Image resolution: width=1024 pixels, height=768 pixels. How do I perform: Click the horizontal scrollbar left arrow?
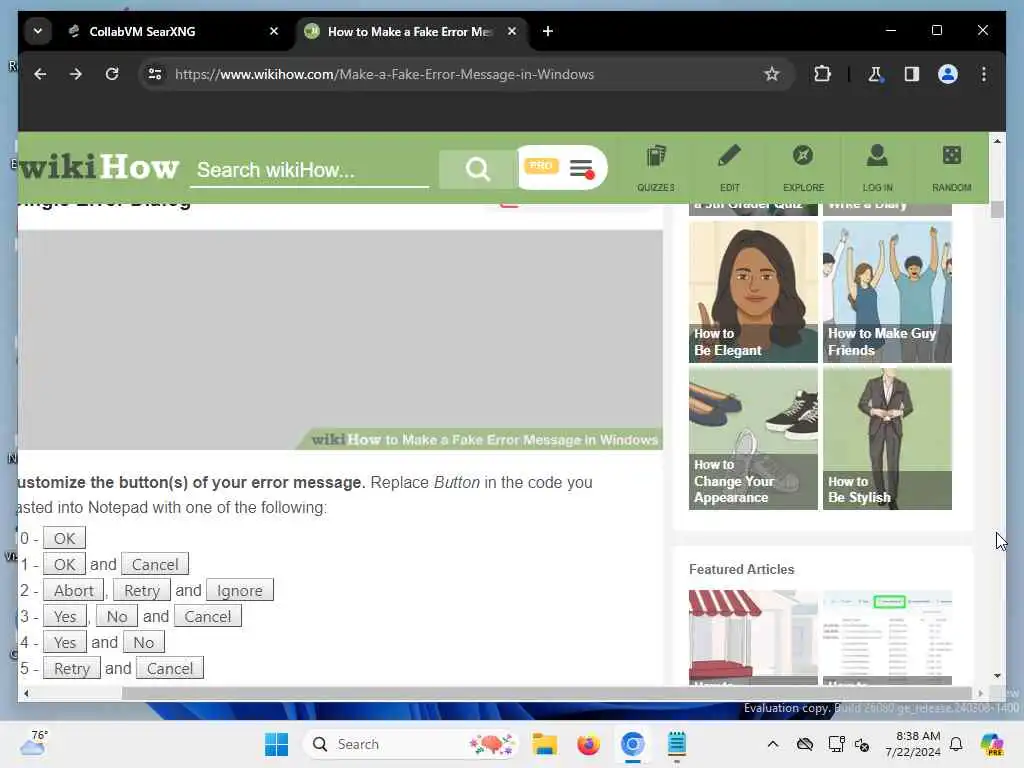click(26, 693)
